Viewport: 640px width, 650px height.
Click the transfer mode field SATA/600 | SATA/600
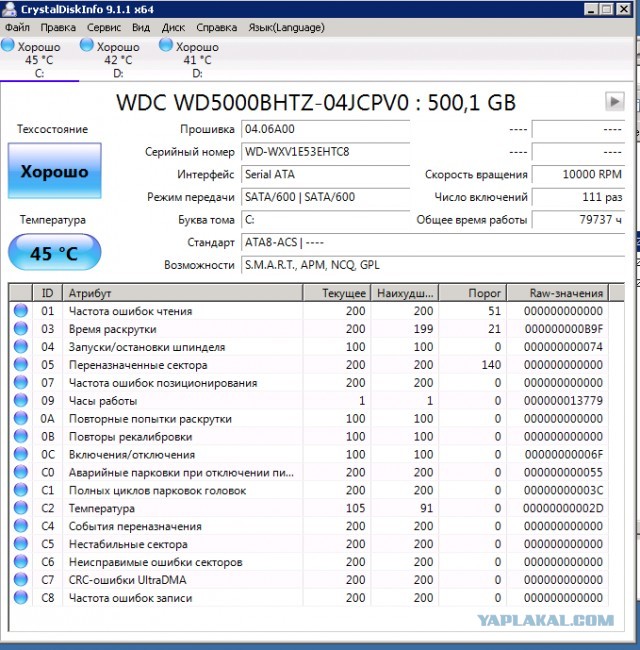325,197
